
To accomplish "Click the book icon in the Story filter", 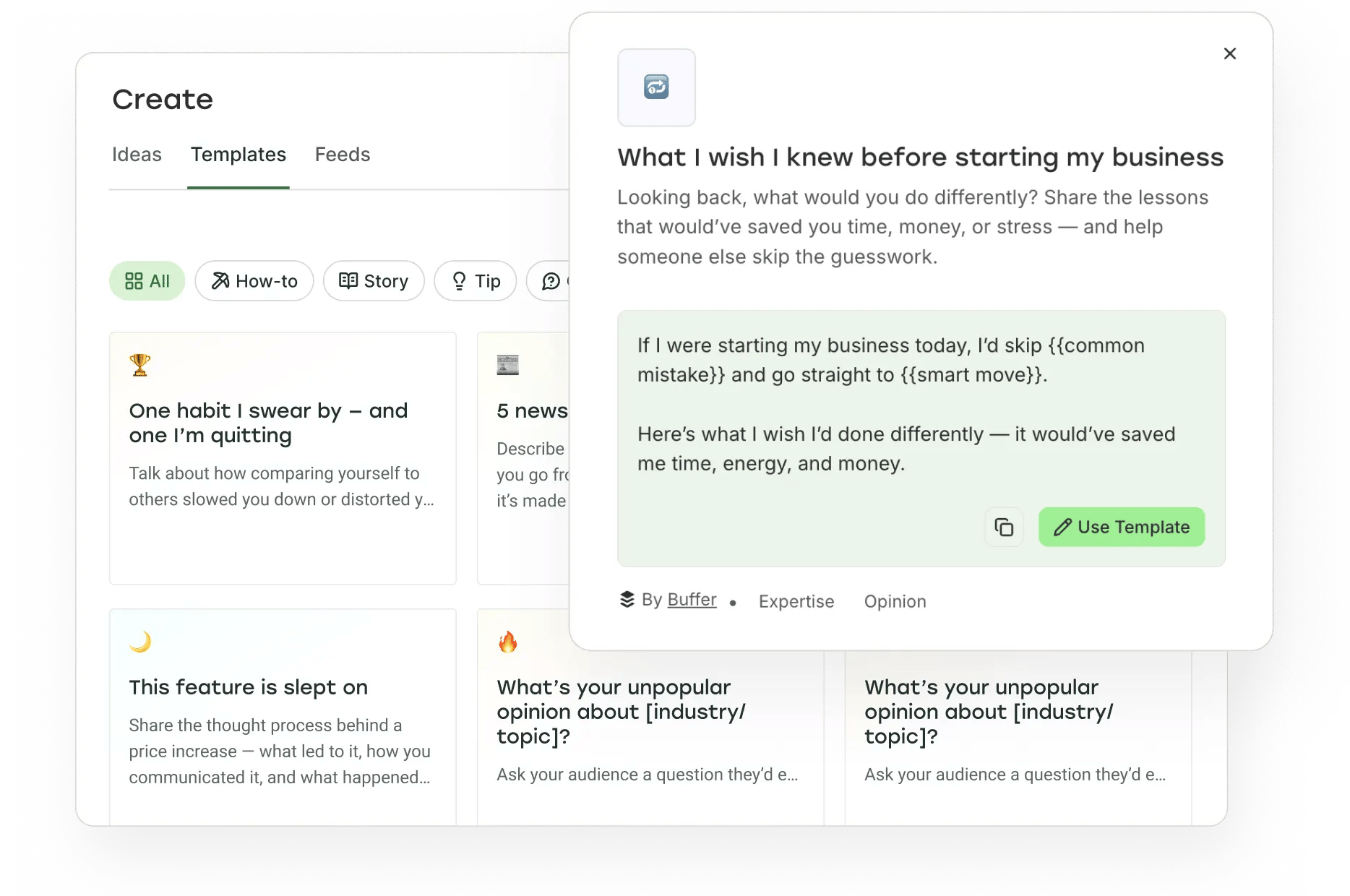I will [349, 281].
